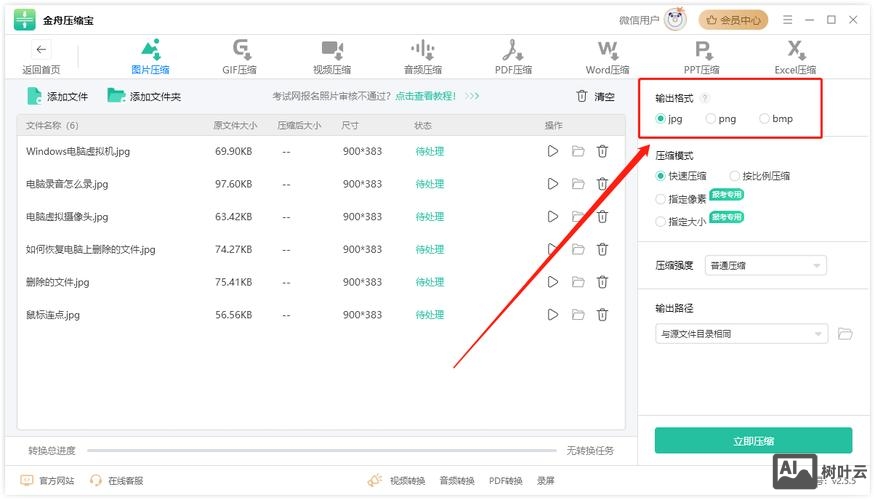The height and width of the screenshot is (500, 875).
Task: Open output folder for Windows电脑虚拟机.jpg
Action: [578, 151]
